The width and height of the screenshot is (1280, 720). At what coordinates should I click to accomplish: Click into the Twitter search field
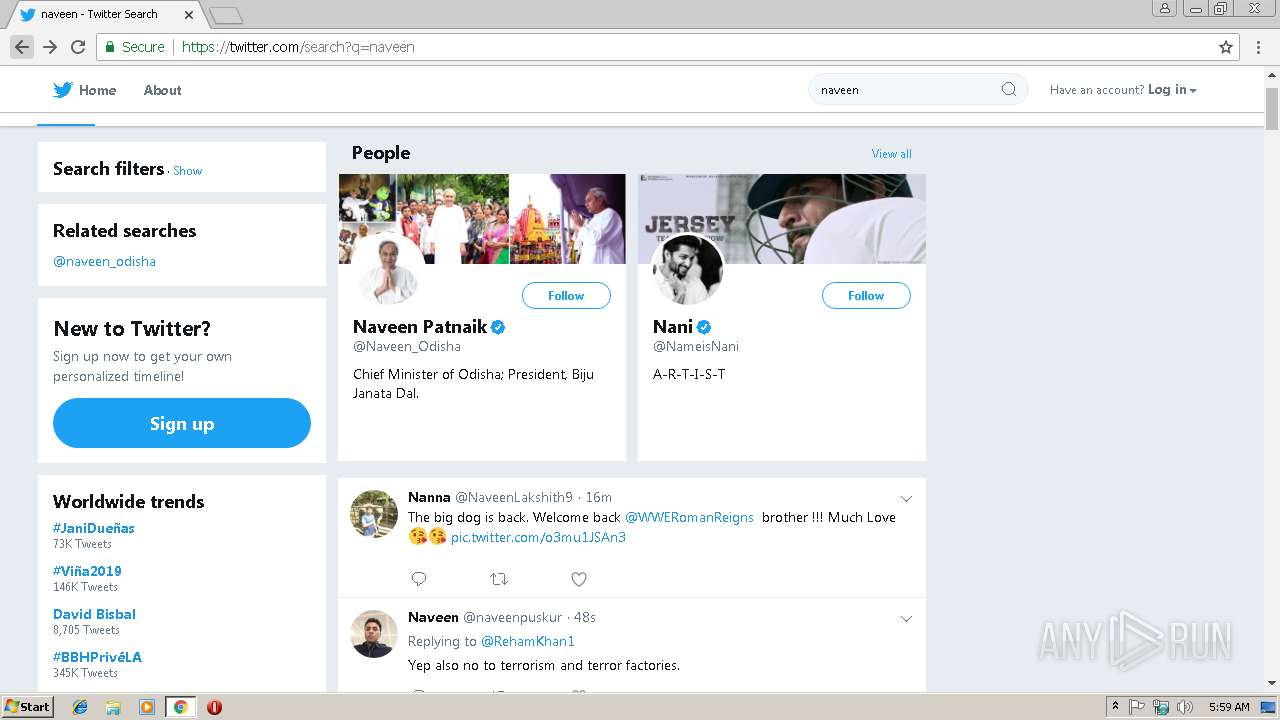click(x=905, y=89)
